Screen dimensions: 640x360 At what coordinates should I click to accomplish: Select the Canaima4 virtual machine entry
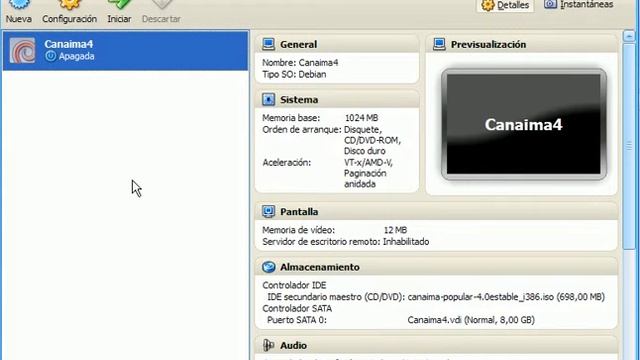125,51
